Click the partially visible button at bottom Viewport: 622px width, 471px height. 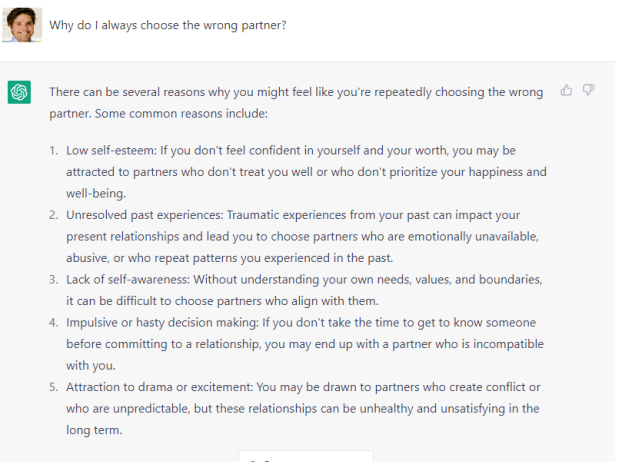coord(305,461)
